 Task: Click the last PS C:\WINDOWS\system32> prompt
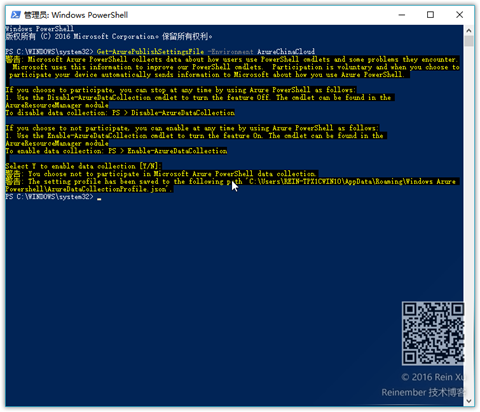point(49,197)
